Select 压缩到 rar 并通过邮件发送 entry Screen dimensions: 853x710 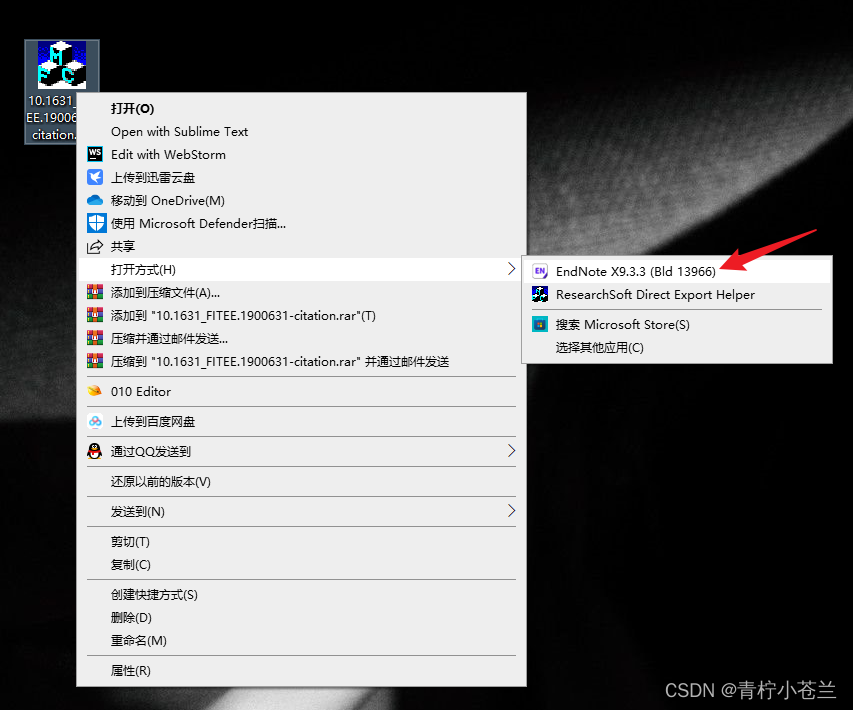point(302,361)
